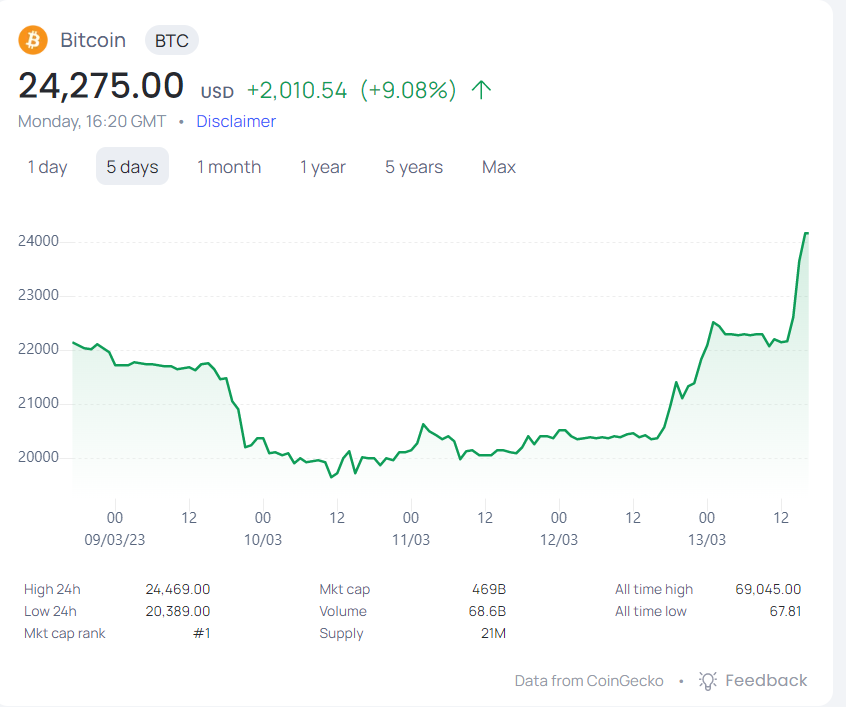
Task: Click the Data from CoinGecko attribution
Action: (x=589, y=681)
